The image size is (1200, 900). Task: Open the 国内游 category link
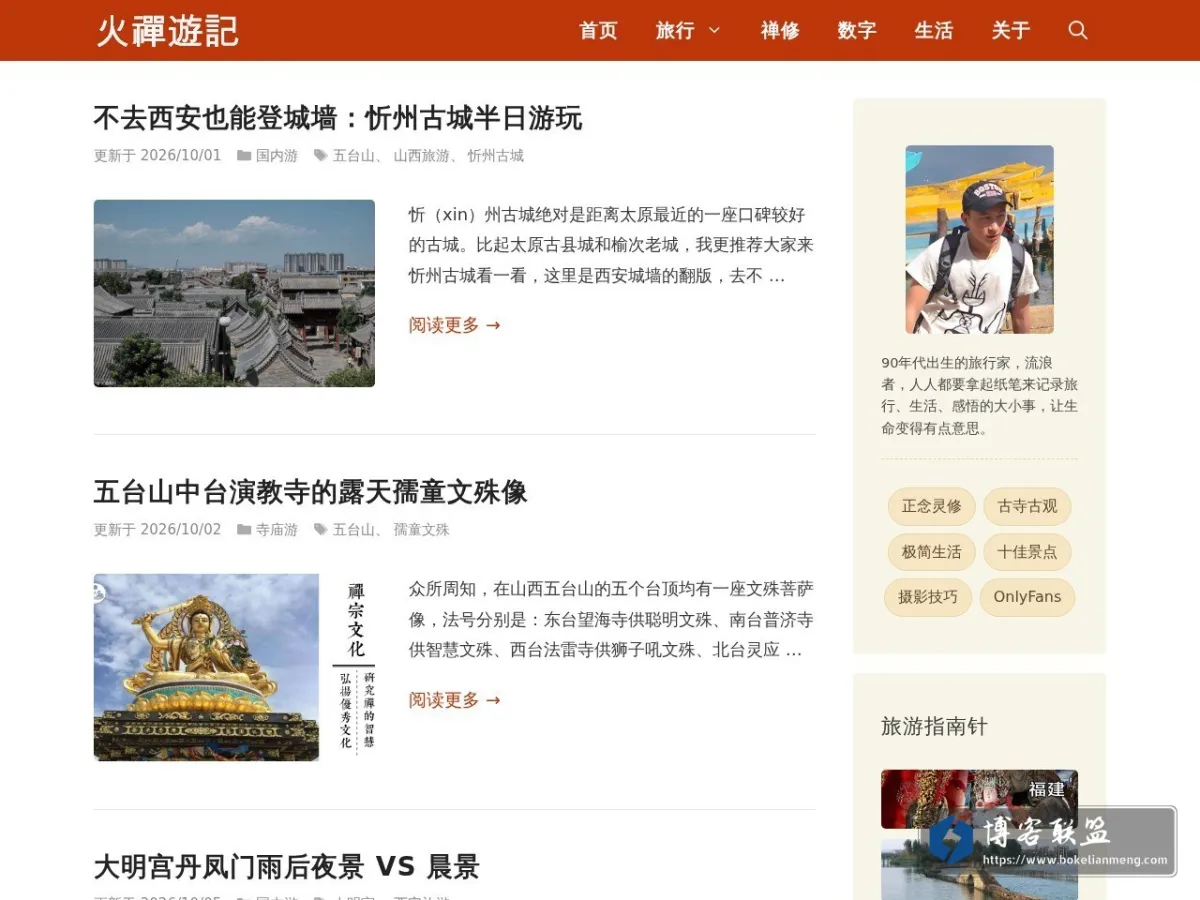277,156
